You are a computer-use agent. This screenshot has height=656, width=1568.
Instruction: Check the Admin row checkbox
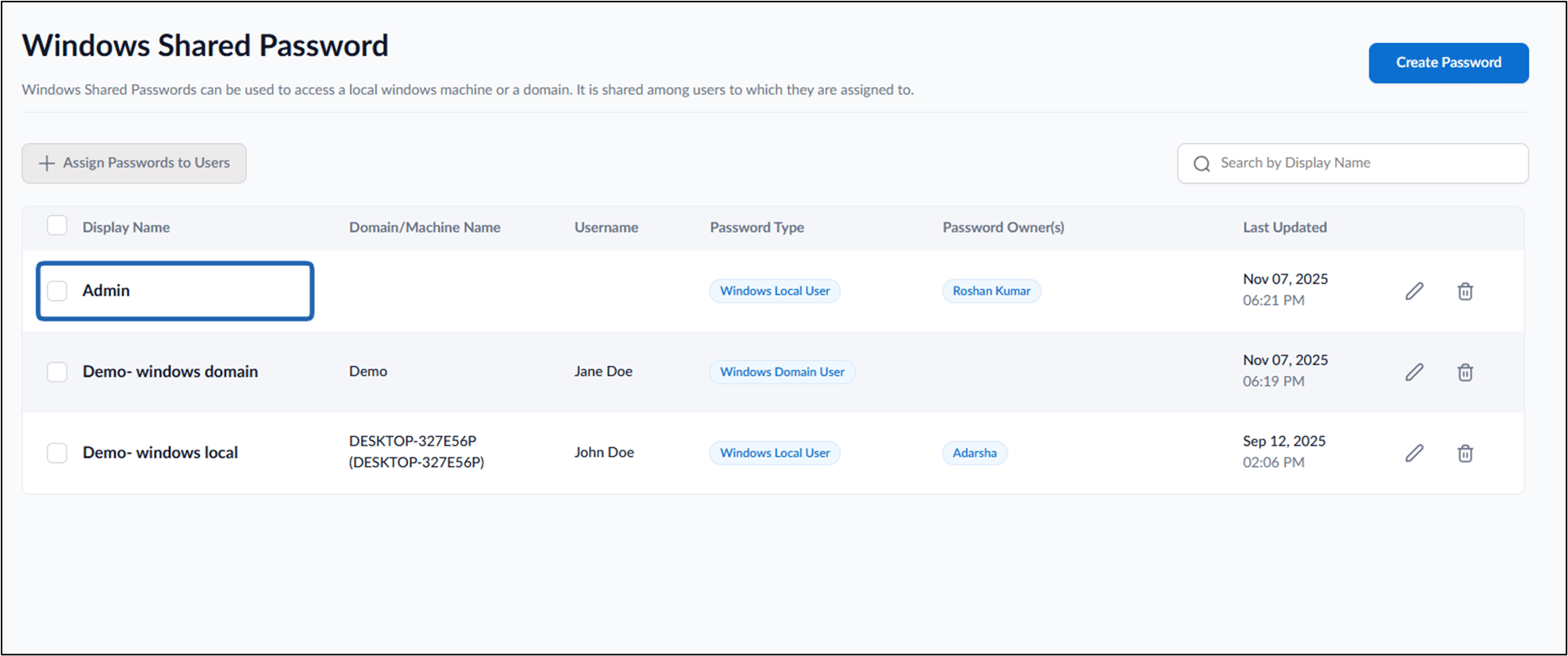[57, 291]
